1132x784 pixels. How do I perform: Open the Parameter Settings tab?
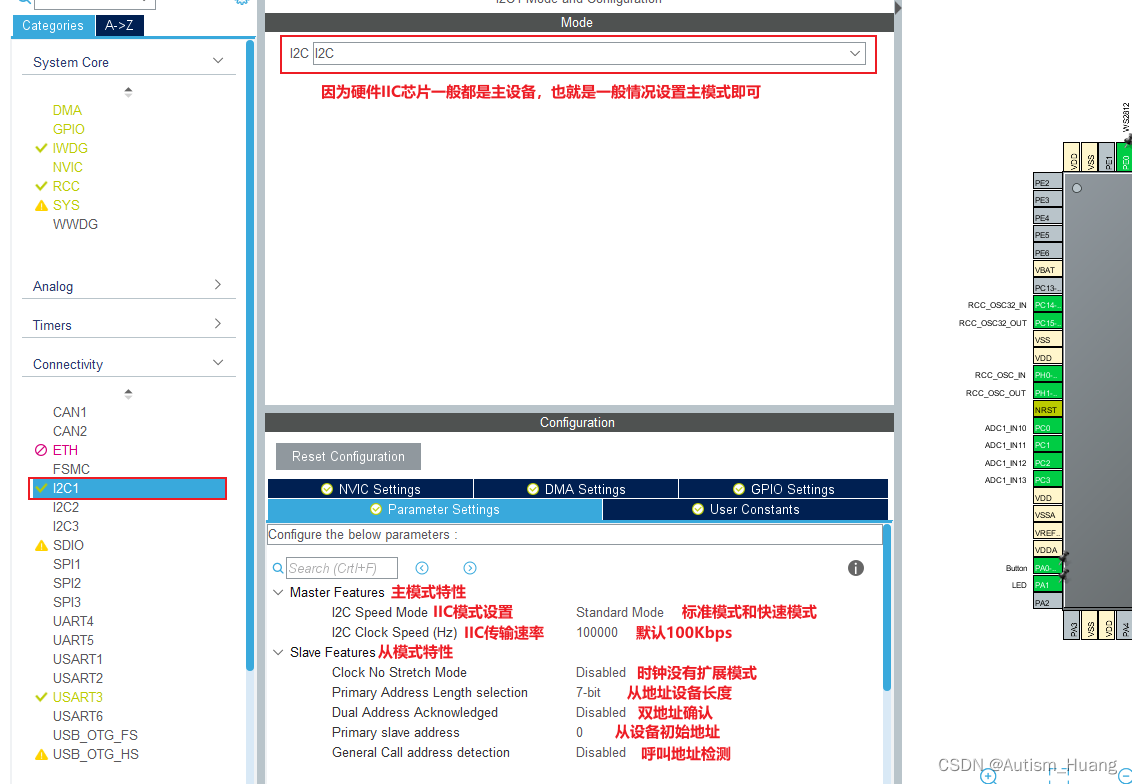click(x=435, y=510)
